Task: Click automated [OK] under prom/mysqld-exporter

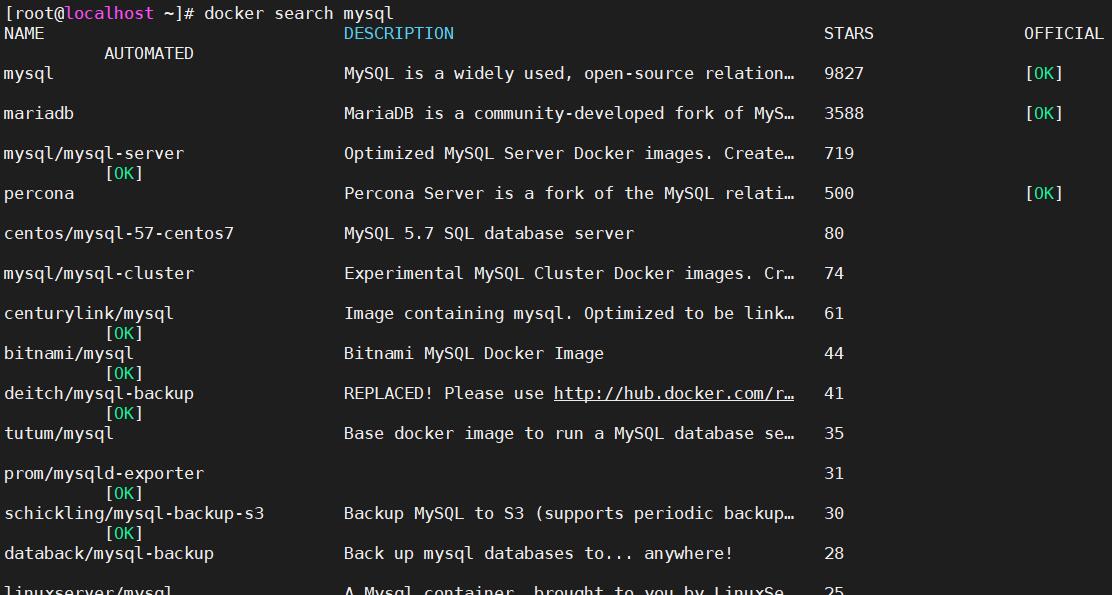Action: pyautogui.click(x=124, y=494)
